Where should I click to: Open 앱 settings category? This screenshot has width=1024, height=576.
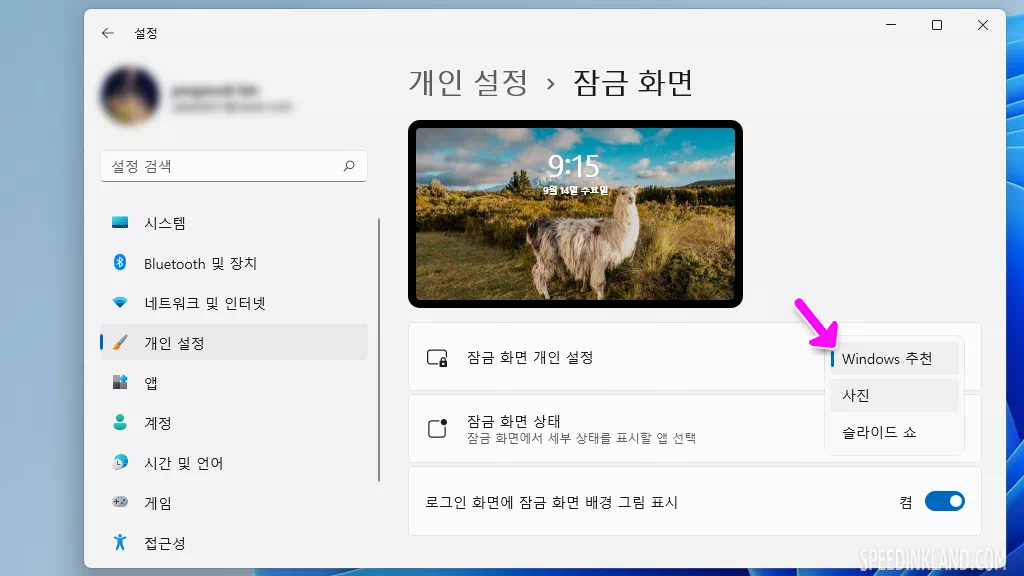coord(234,383)
